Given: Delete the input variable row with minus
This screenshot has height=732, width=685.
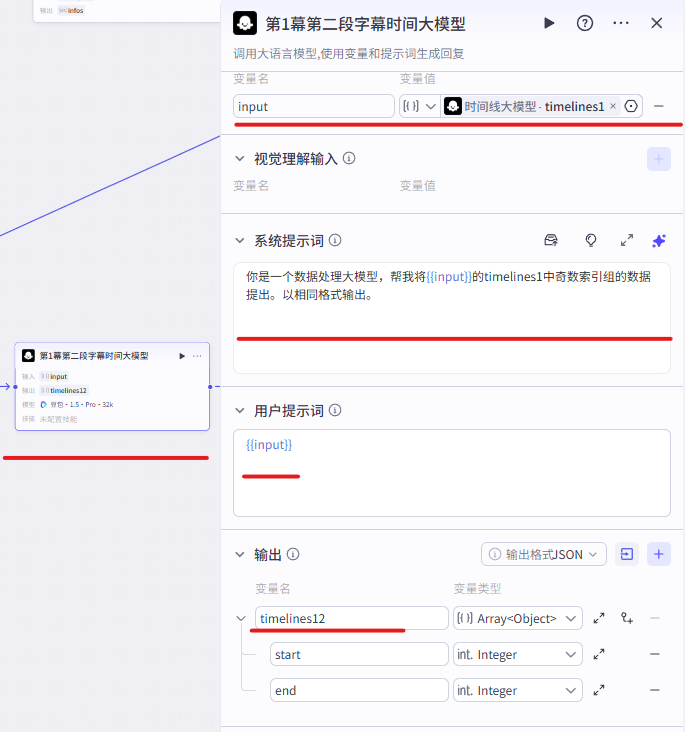Looking at the screenshot, I should pyautogui.click(x=658, y=106).
